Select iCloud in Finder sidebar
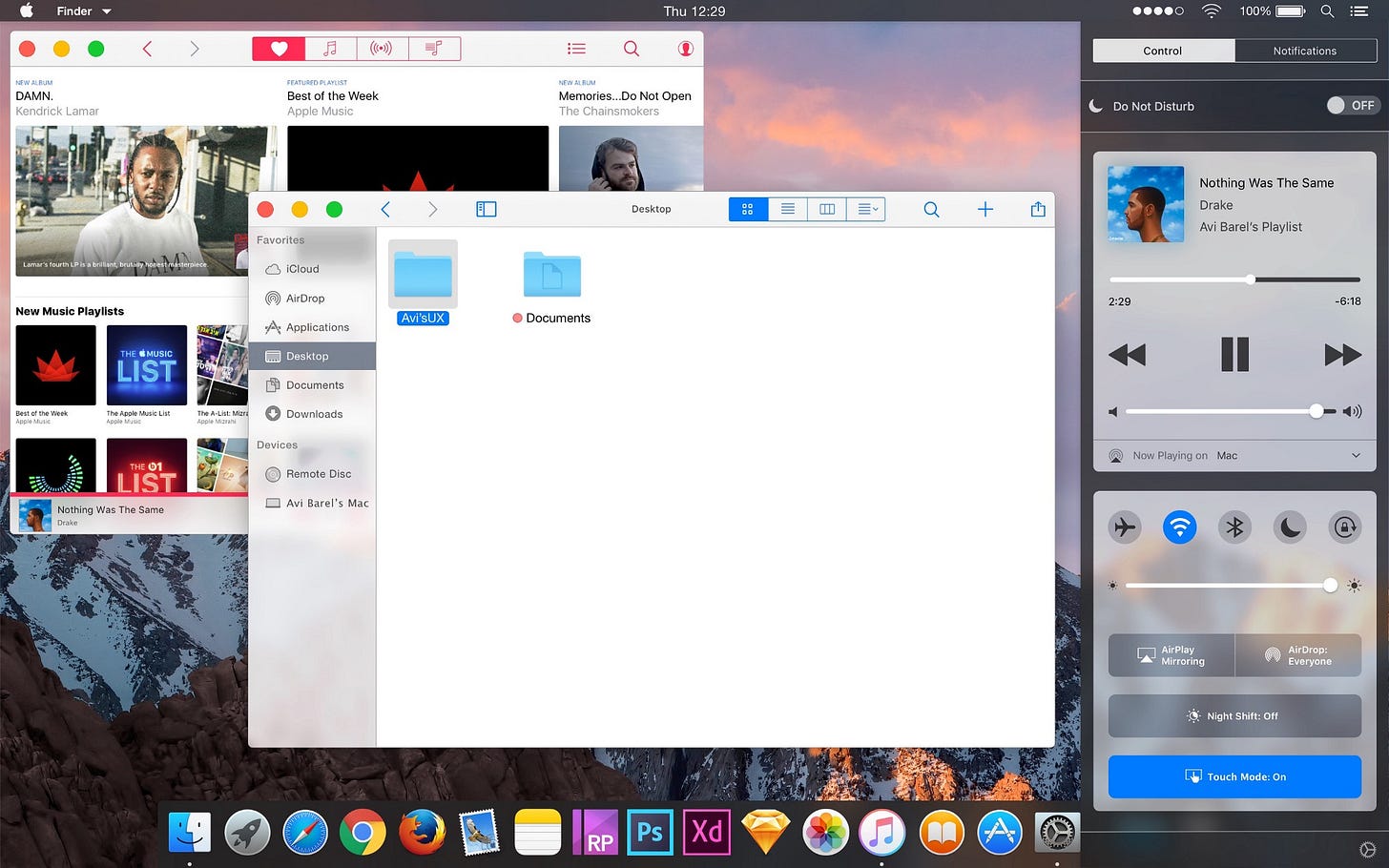The width and height of the screenshot is (1389, 868). pyautogui.click(x=313, y=269)
